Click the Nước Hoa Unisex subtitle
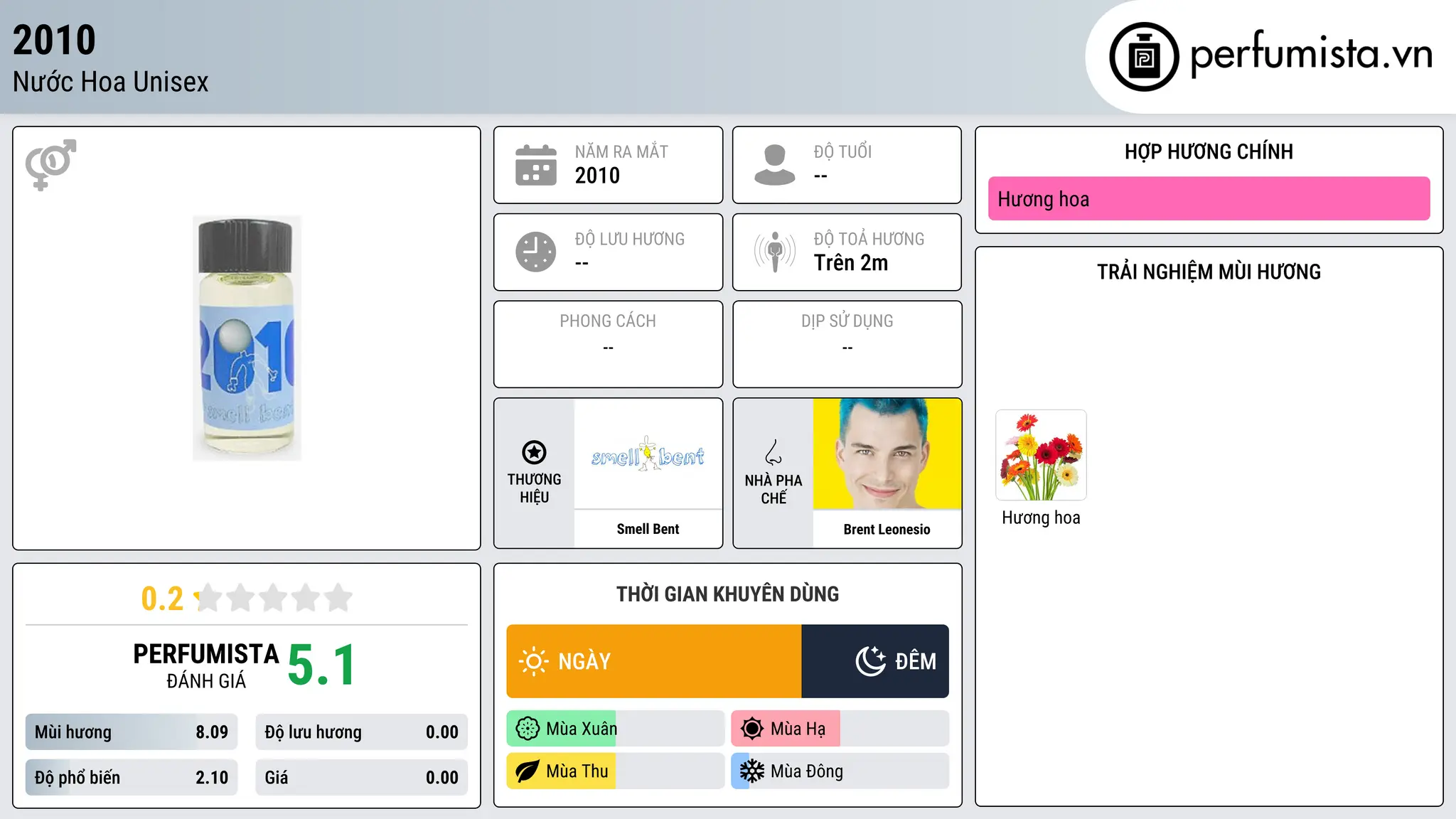The height and width of the screenshot is (819, 1456). pos(111,82)
